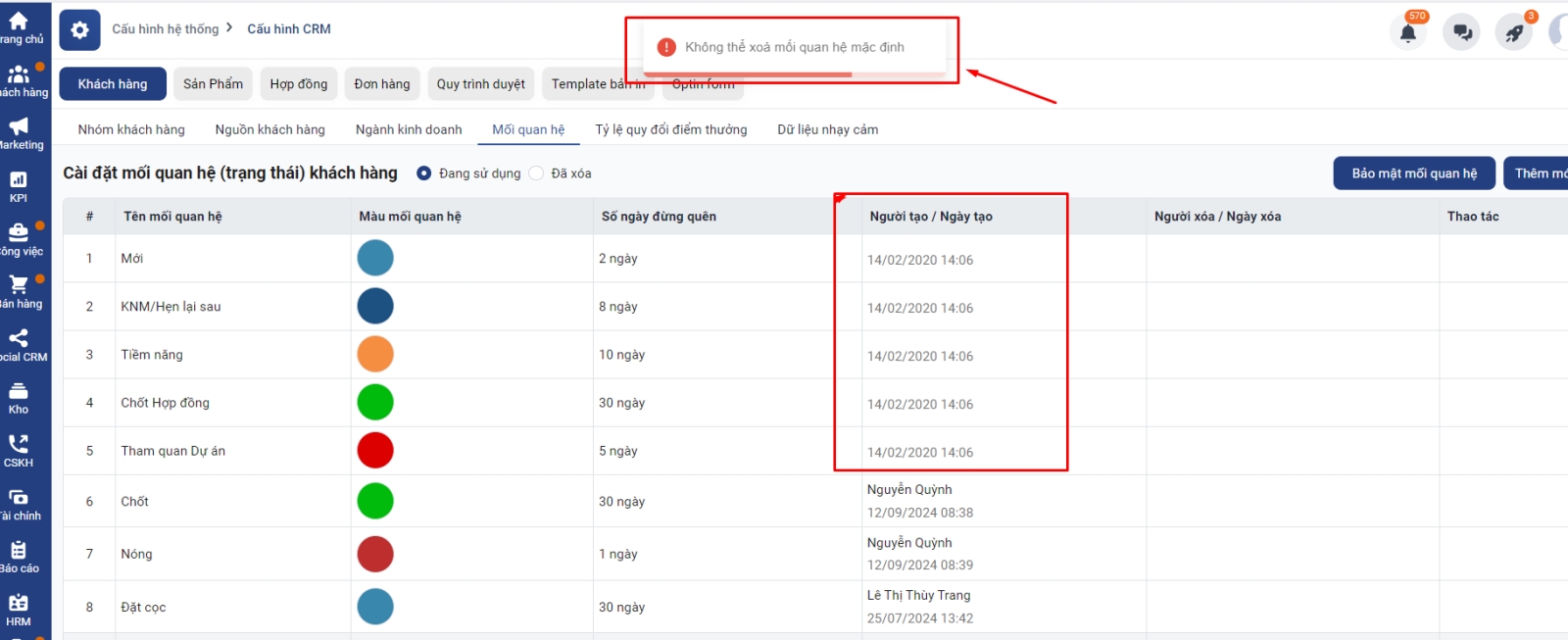Click the notification bell icon
Screen dimensions: 1568x640
(x=1407, y=32)
